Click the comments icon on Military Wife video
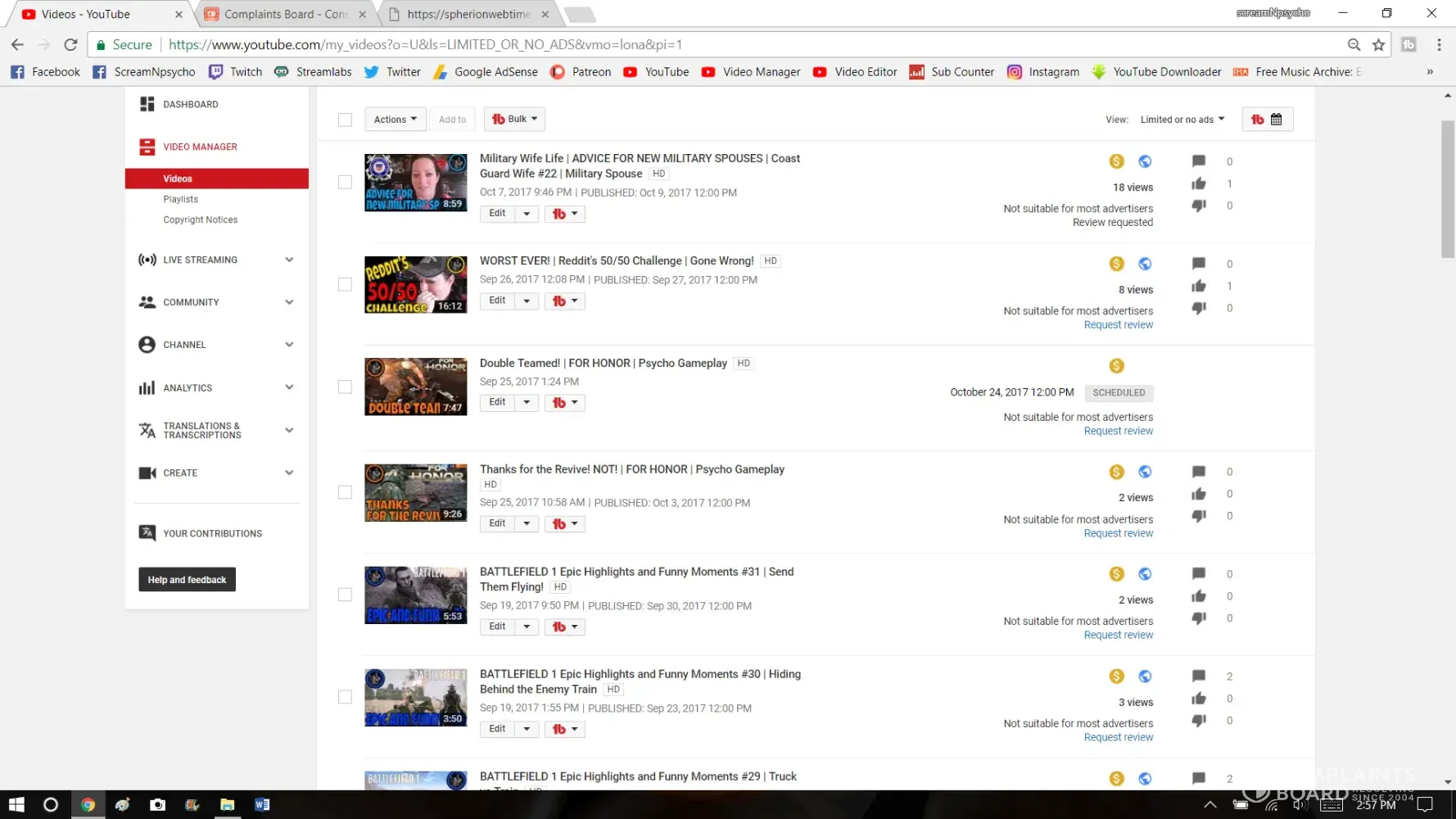The image size is (1456, 819). tap(1198, 161)
